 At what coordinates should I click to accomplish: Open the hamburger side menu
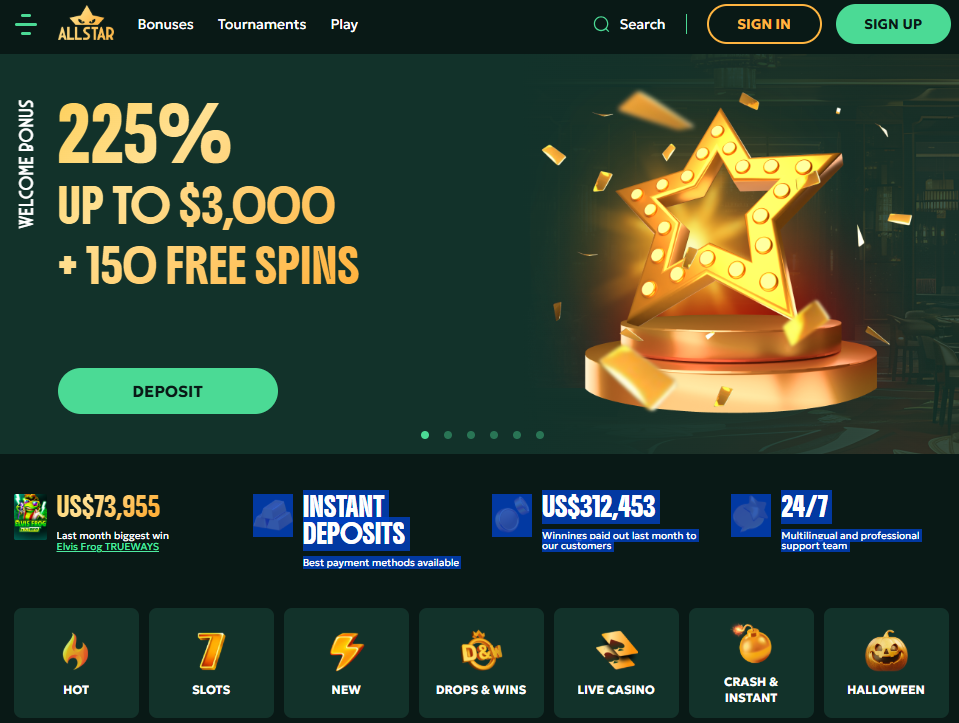point(26,24)
